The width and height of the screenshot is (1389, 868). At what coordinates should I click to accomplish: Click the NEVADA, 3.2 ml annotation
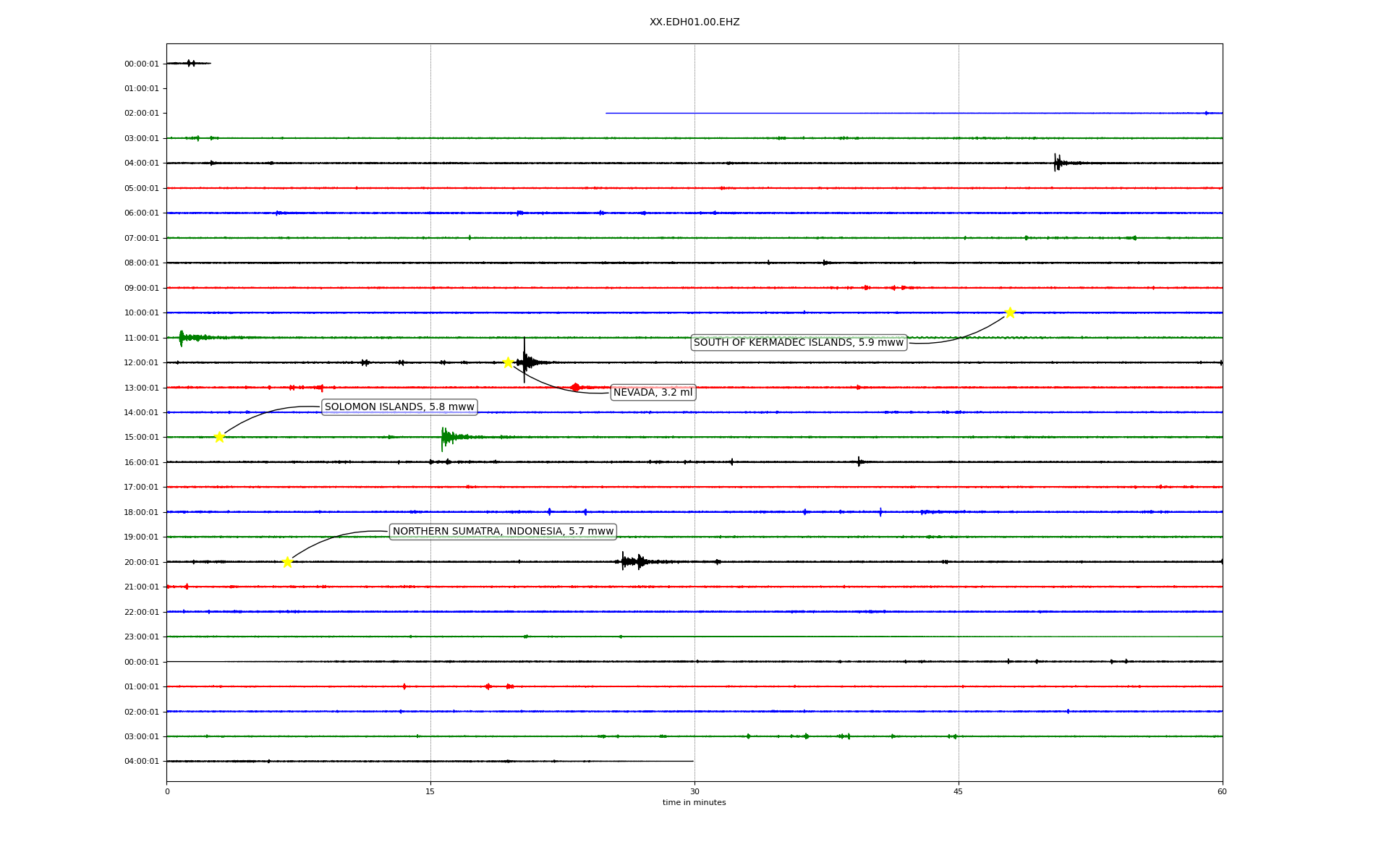(x=653, y=393)
